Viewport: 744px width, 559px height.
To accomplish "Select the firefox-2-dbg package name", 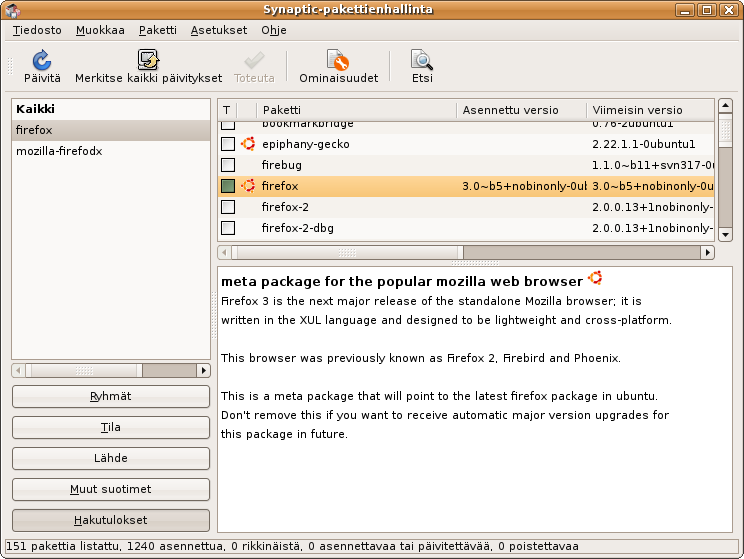I will pyautogui.click(x=298, y=228).
